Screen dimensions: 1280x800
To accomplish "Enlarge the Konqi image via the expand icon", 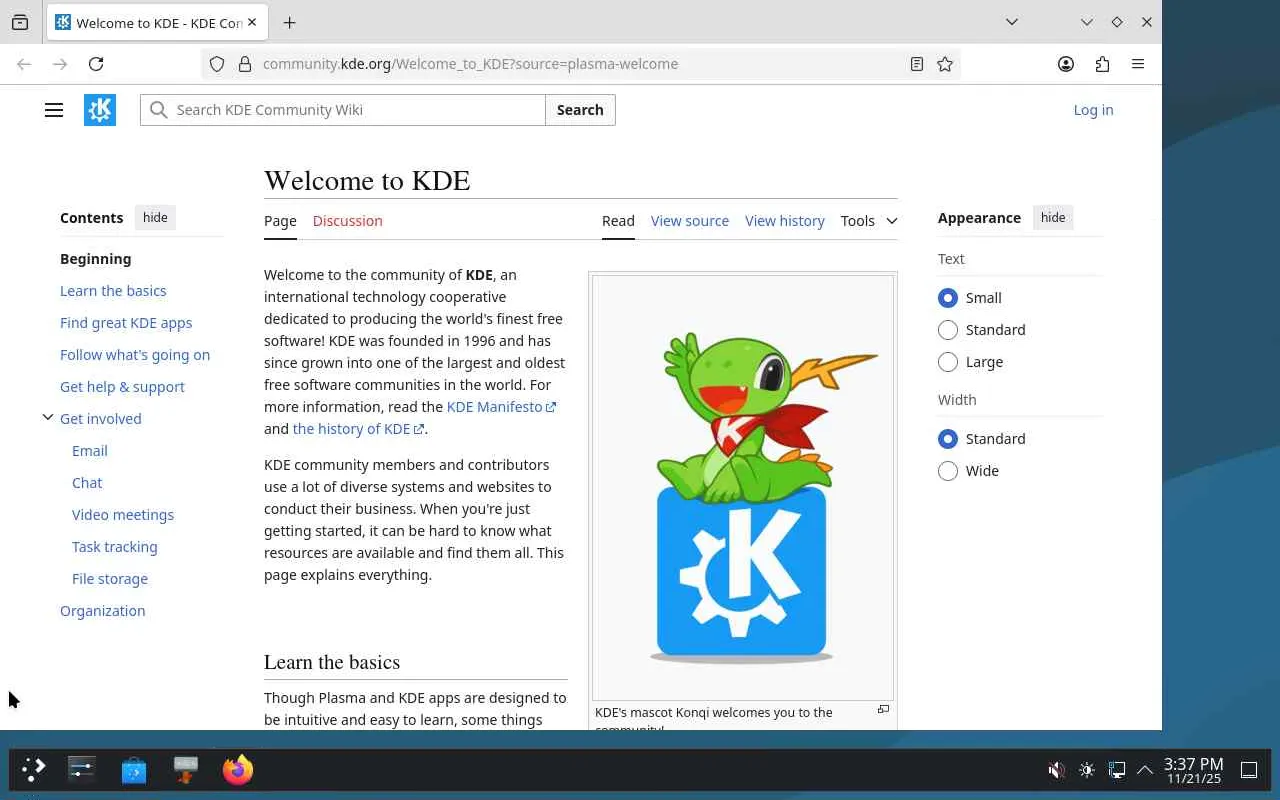I will 883,709.
